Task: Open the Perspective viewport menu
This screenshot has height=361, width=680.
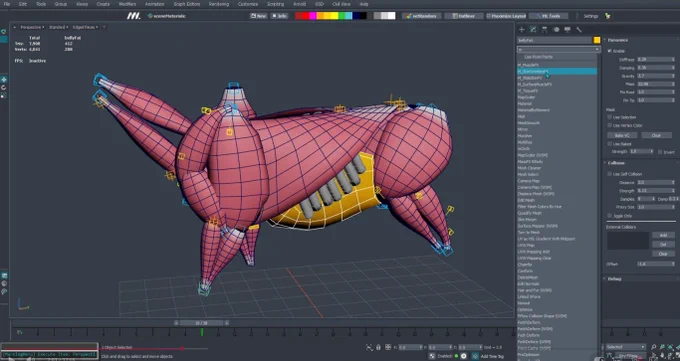Action: [x=33, y=27]
